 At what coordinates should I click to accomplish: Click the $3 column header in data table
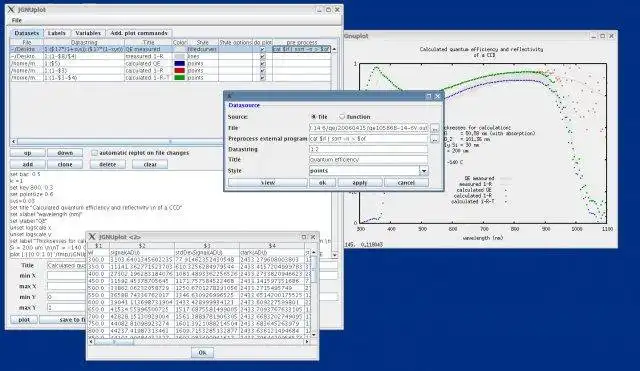(207, 246)
